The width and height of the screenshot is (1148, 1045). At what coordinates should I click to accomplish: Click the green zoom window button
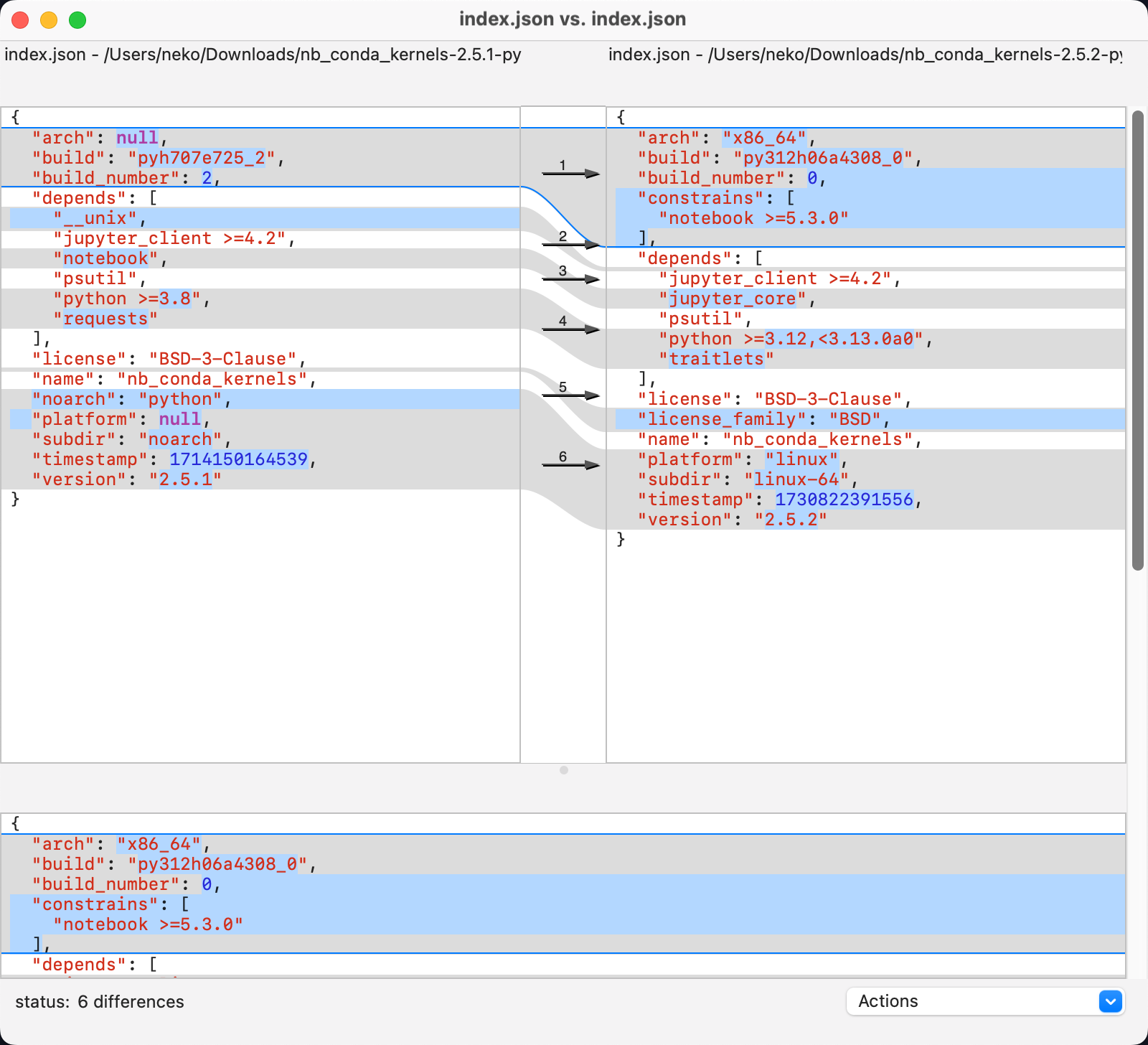77,20
